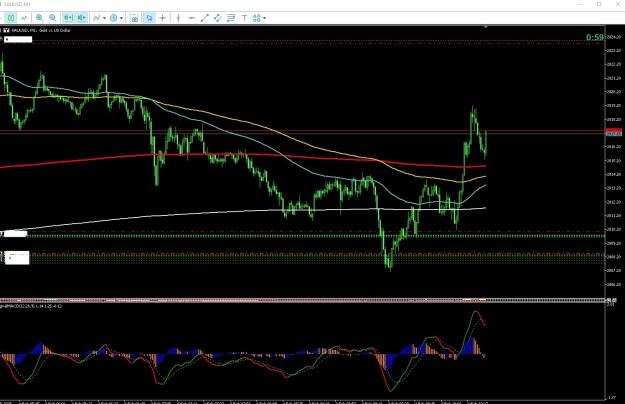
Task: Maximize the chart window
Action: tap(599, 4)
